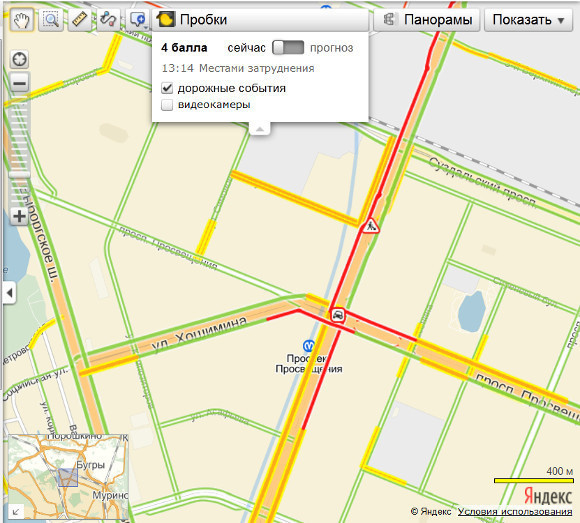Switch the сейчас/прогноз traffic toggle
The height and width of the screenshot is (523, 580).
click(288, 48)
